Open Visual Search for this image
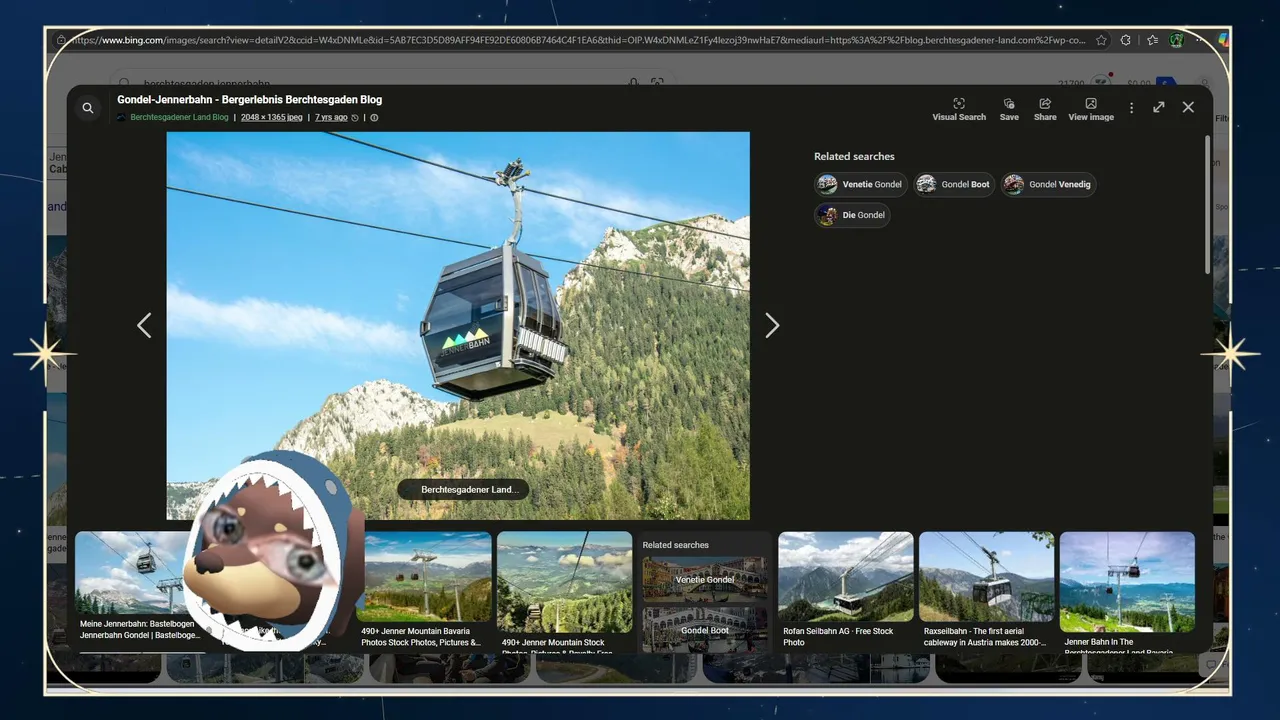Image resolution: width=1280 pixels, height=720 pixels. pos(959,109)
